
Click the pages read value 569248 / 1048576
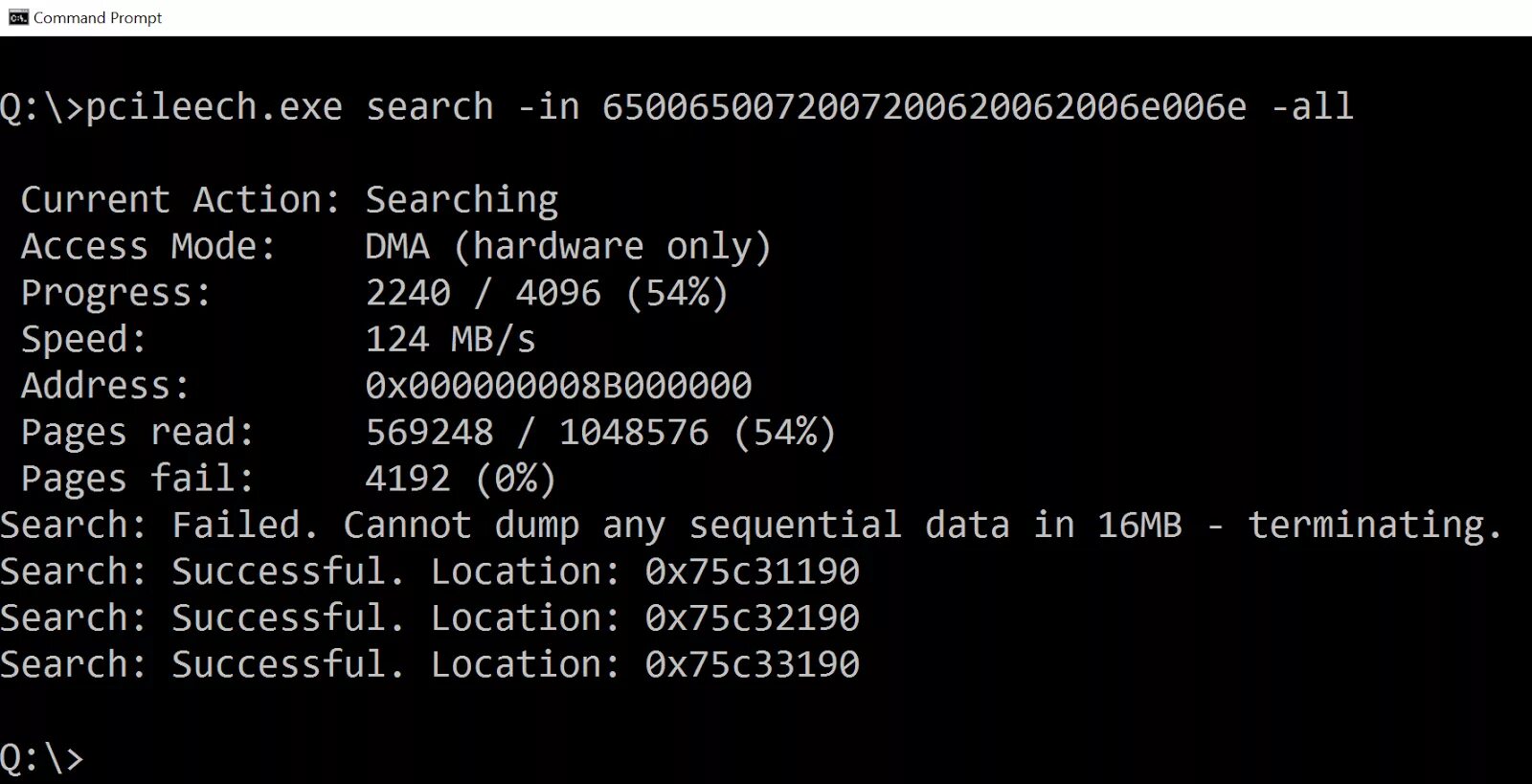point(600,432)
